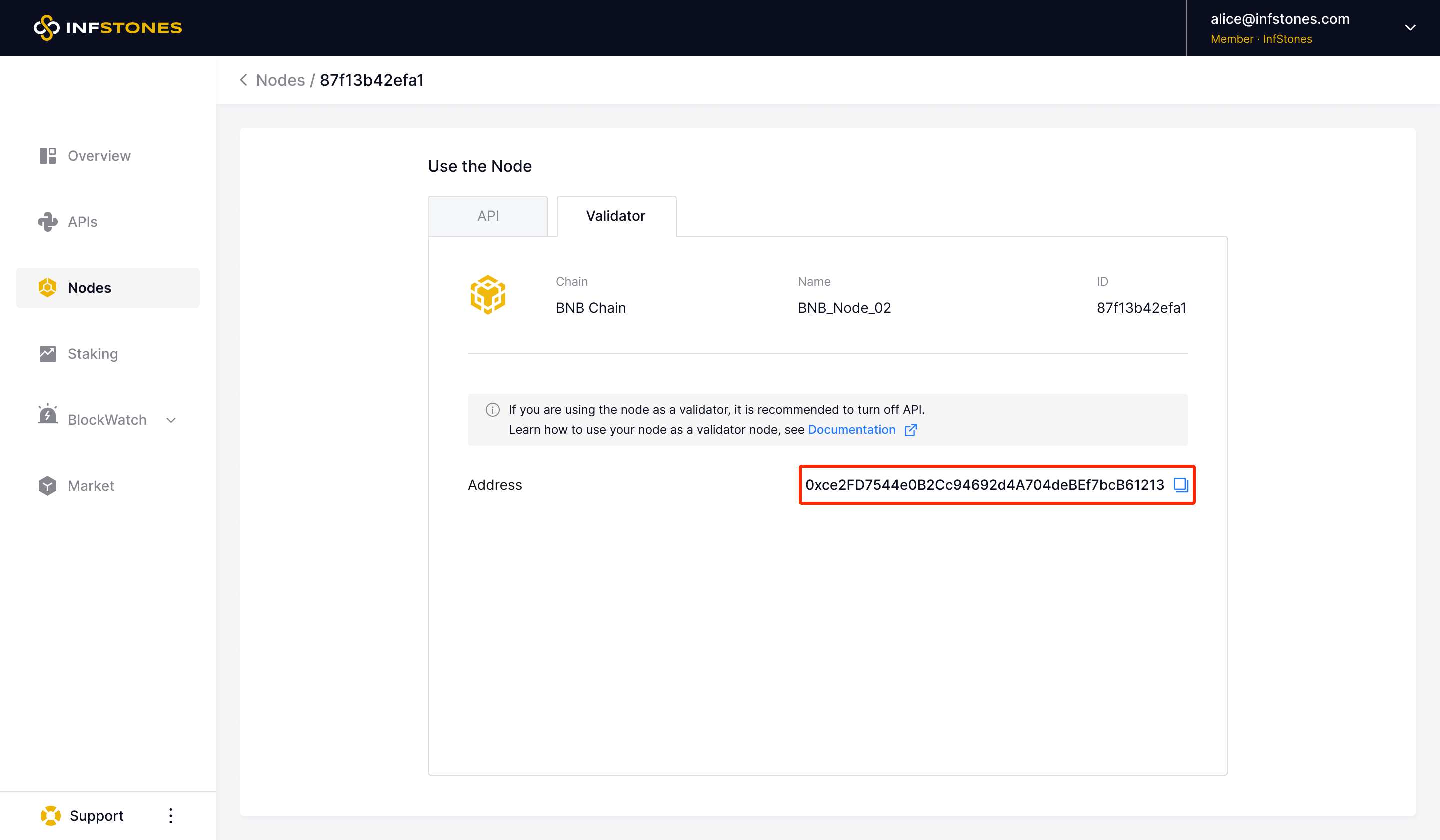Copy the validator address using the copy icon
Screen dimensions: 1440x840
click(x=1180, y=485)
